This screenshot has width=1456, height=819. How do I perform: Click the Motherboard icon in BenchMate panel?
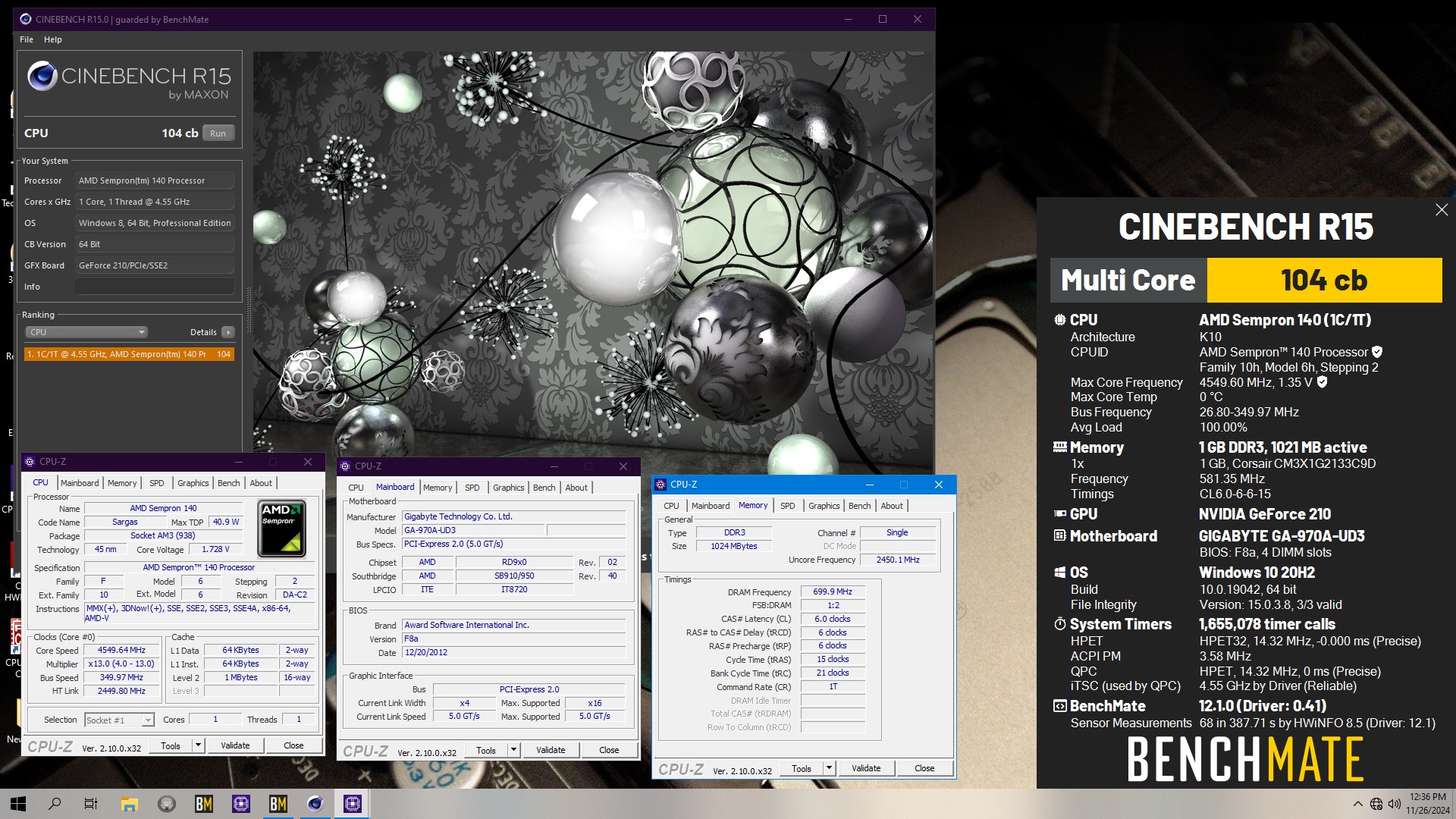pos(1060,536)
